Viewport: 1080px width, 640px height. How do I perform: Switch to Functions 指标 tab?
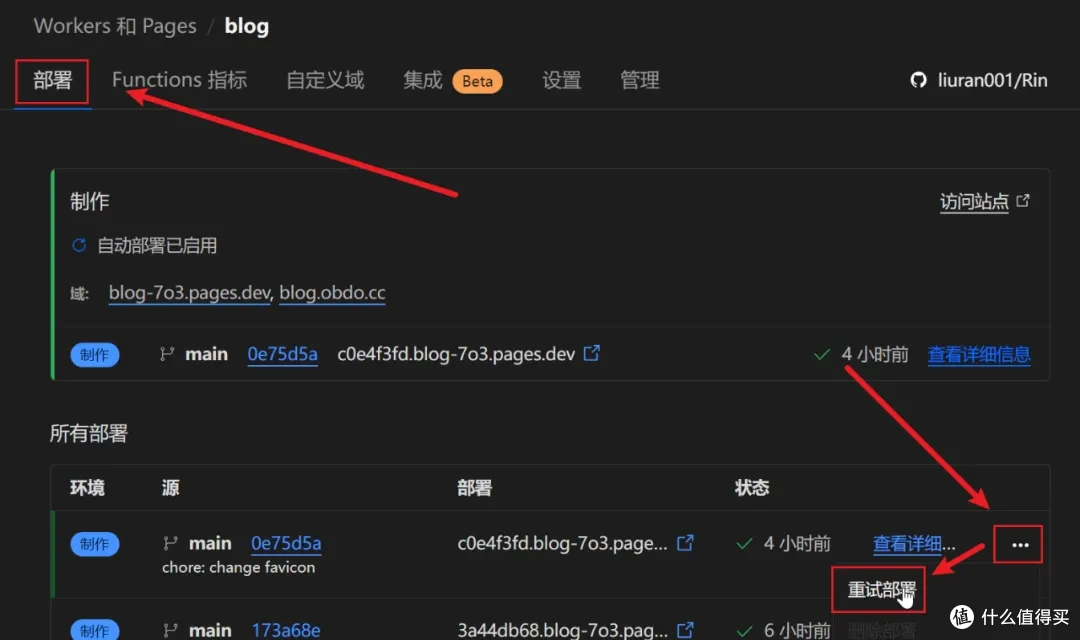click(179, 80)
